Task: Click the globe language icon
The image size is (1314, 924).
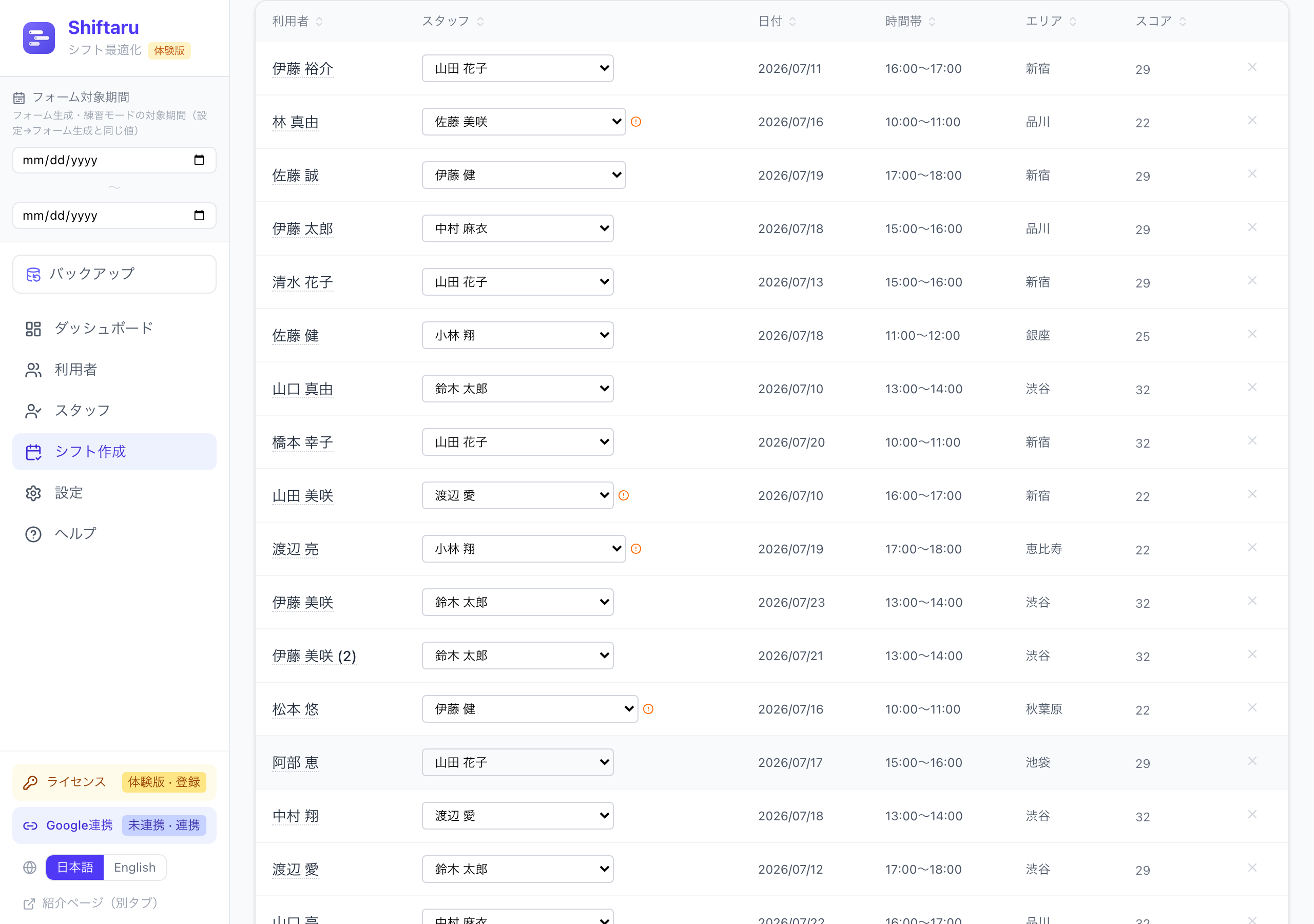Action: pos(30,868)
